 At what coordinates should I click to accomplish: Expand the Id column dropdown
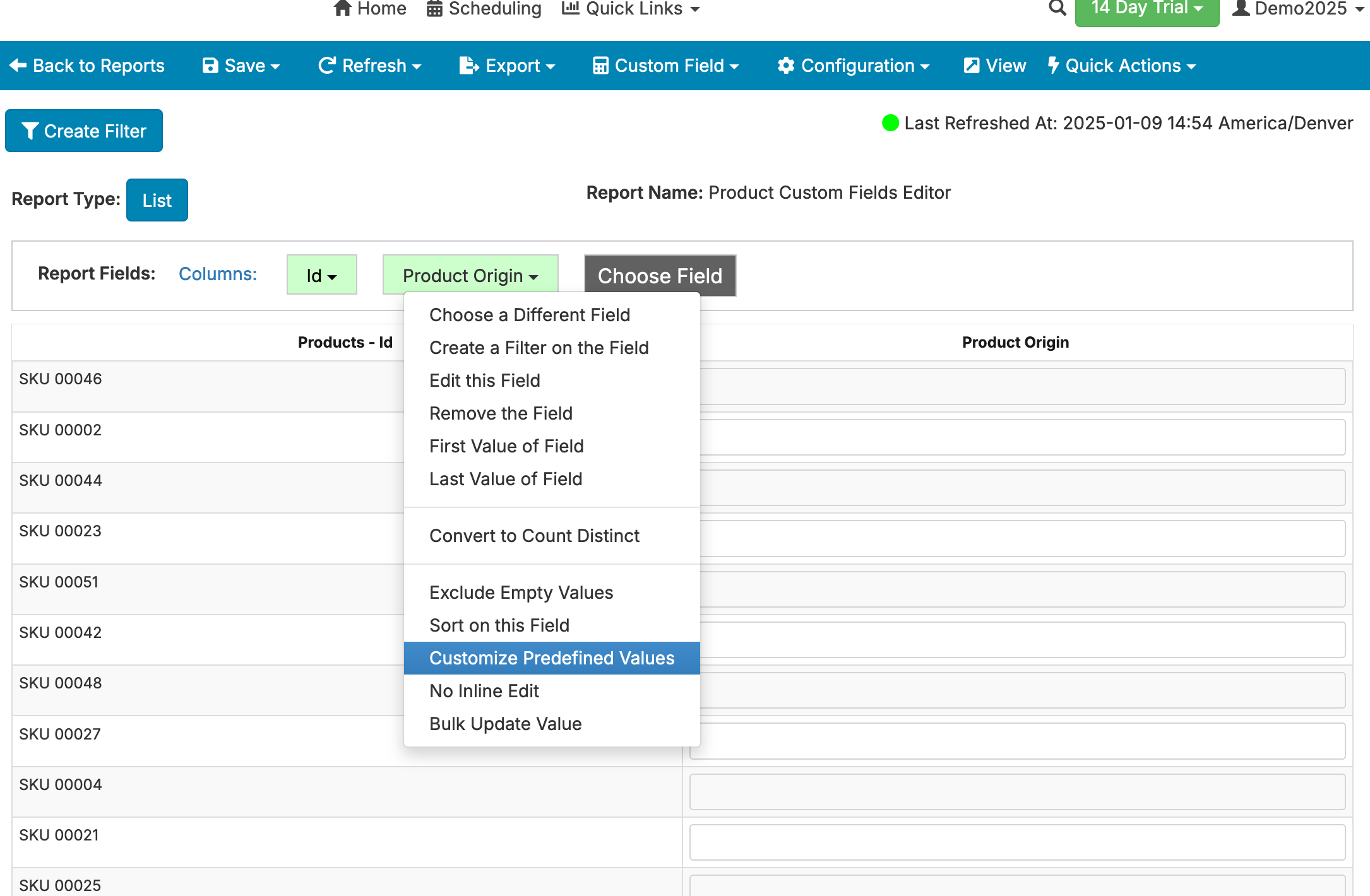[321, 275]
